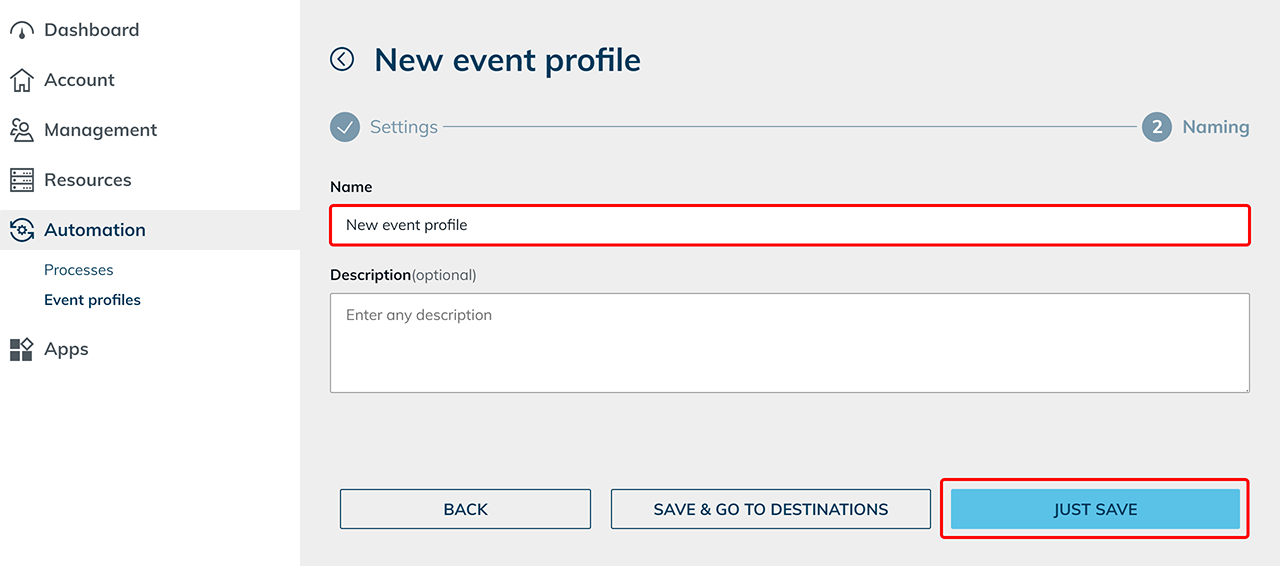The image size is (1280, 566).
Task: Click the Automation gear cycle icon
Action: pos(22,230)
